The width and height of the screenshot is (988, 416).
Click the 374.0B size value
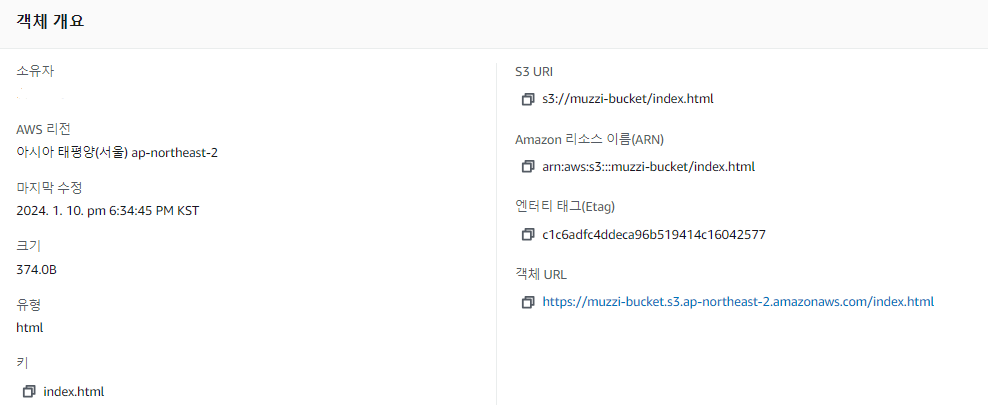click(37, 270)
